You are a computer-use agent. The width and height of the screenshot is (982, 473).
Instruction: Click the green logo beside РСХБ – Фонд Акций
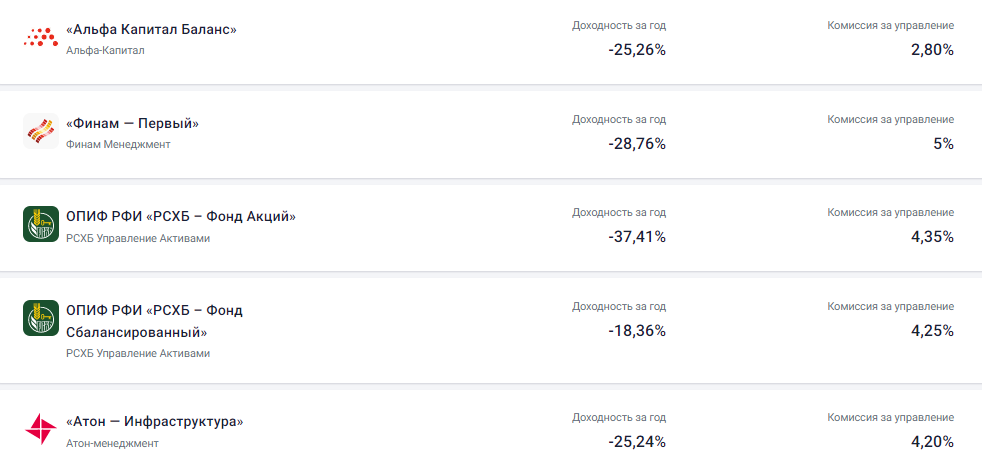[x=41, y=224]
